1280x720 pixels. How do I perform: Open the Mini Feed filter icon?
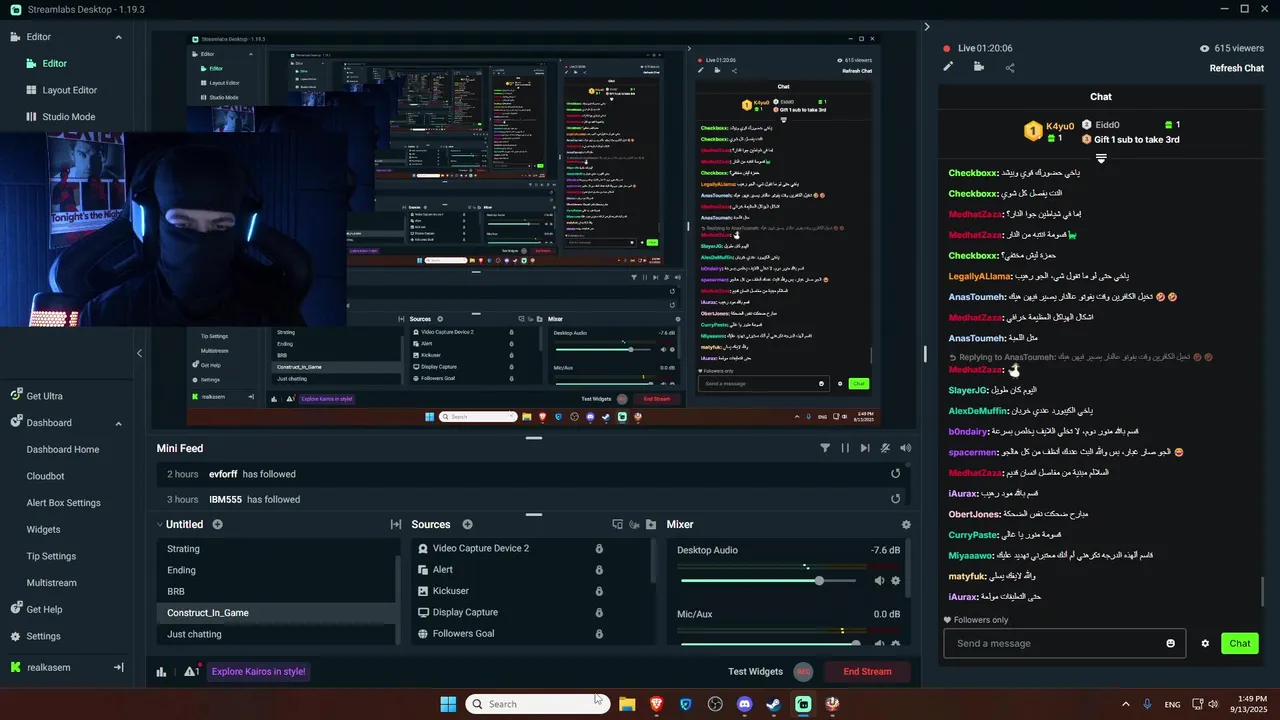click(x=825, y=448)
